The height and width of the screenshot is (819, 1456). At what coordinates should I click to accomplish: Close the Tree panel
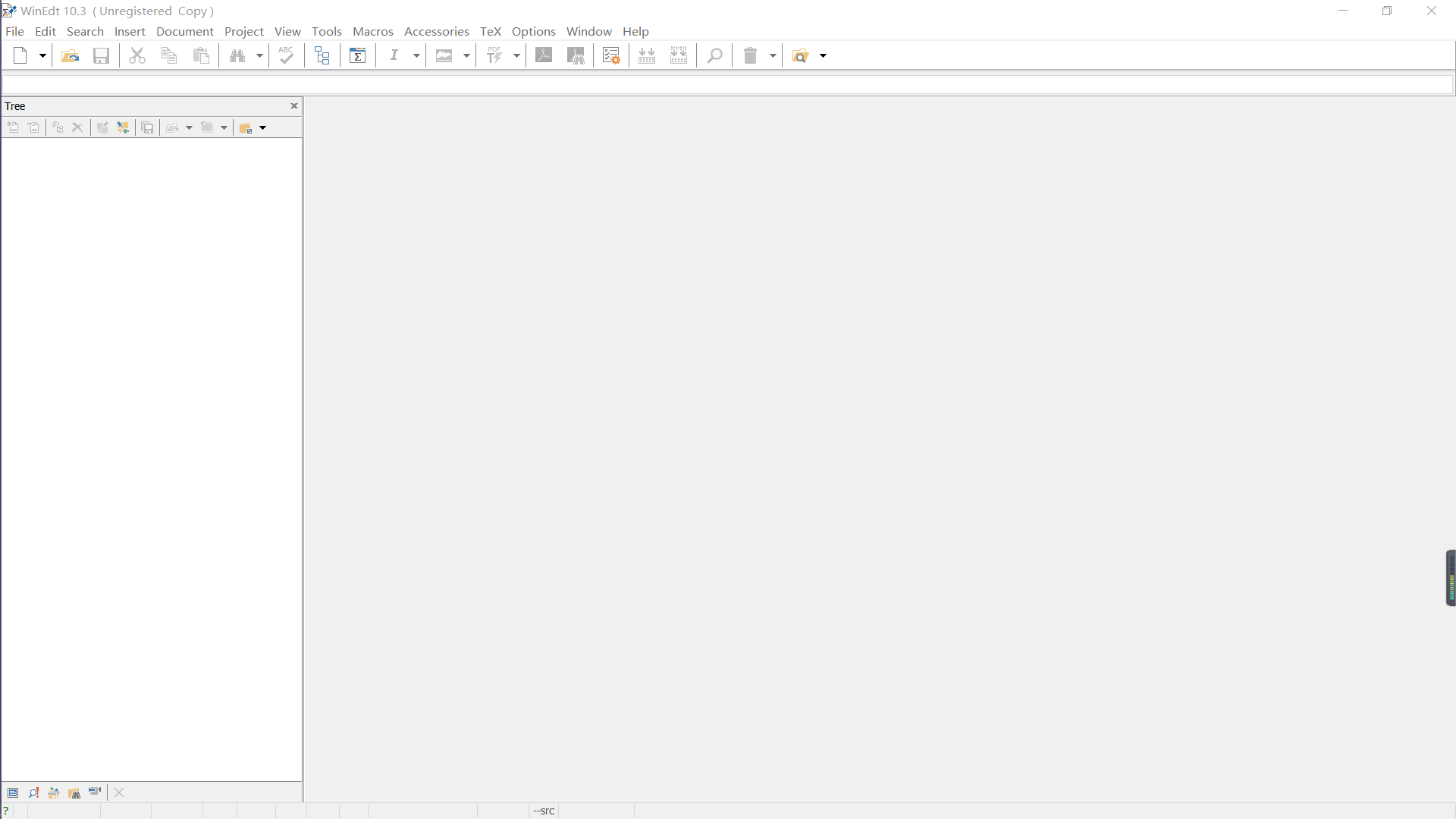[294, 106]
